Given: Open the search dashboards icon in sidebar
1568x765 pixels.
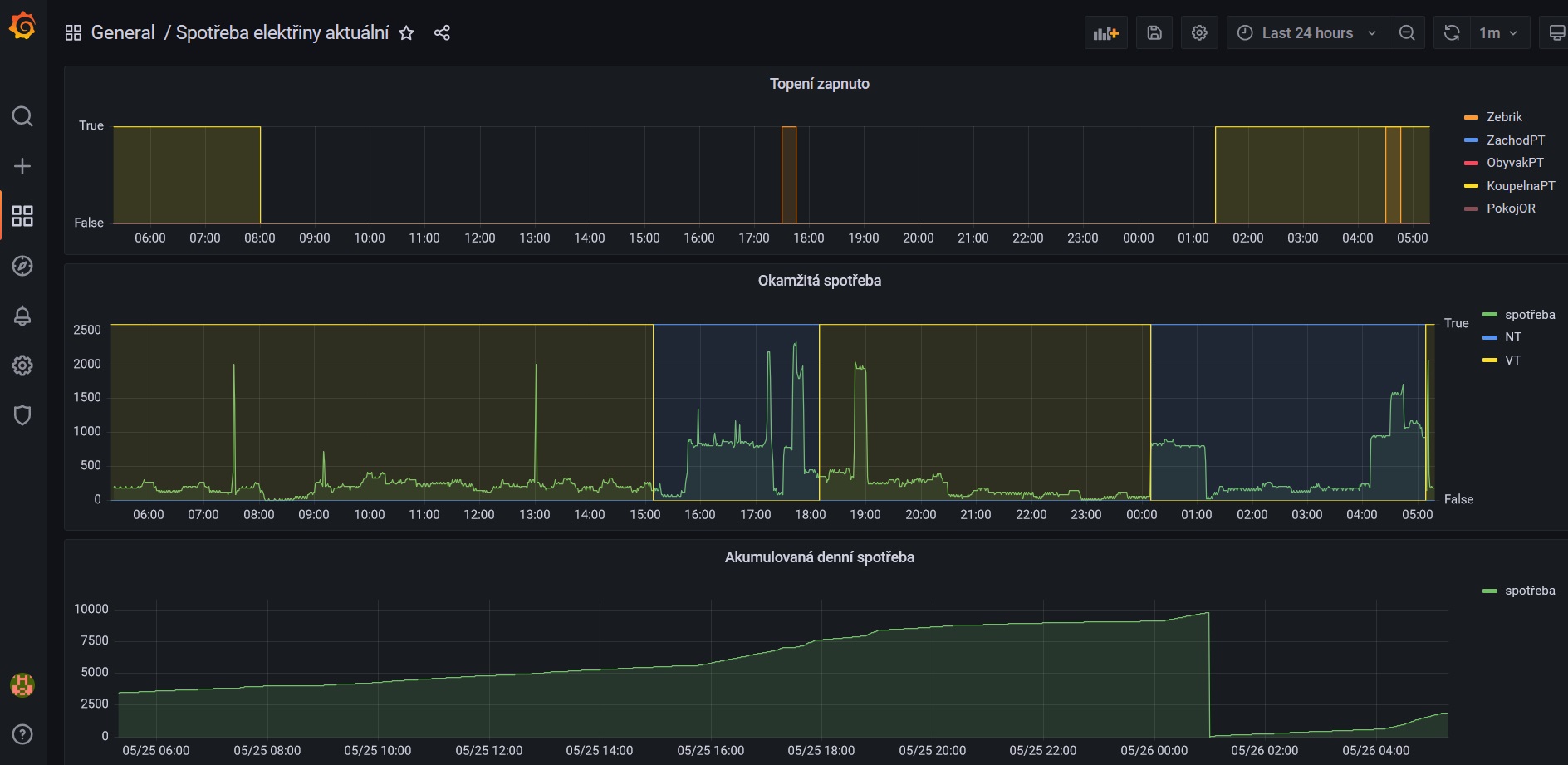Looking at the screenshot, I should pos(22,116).
